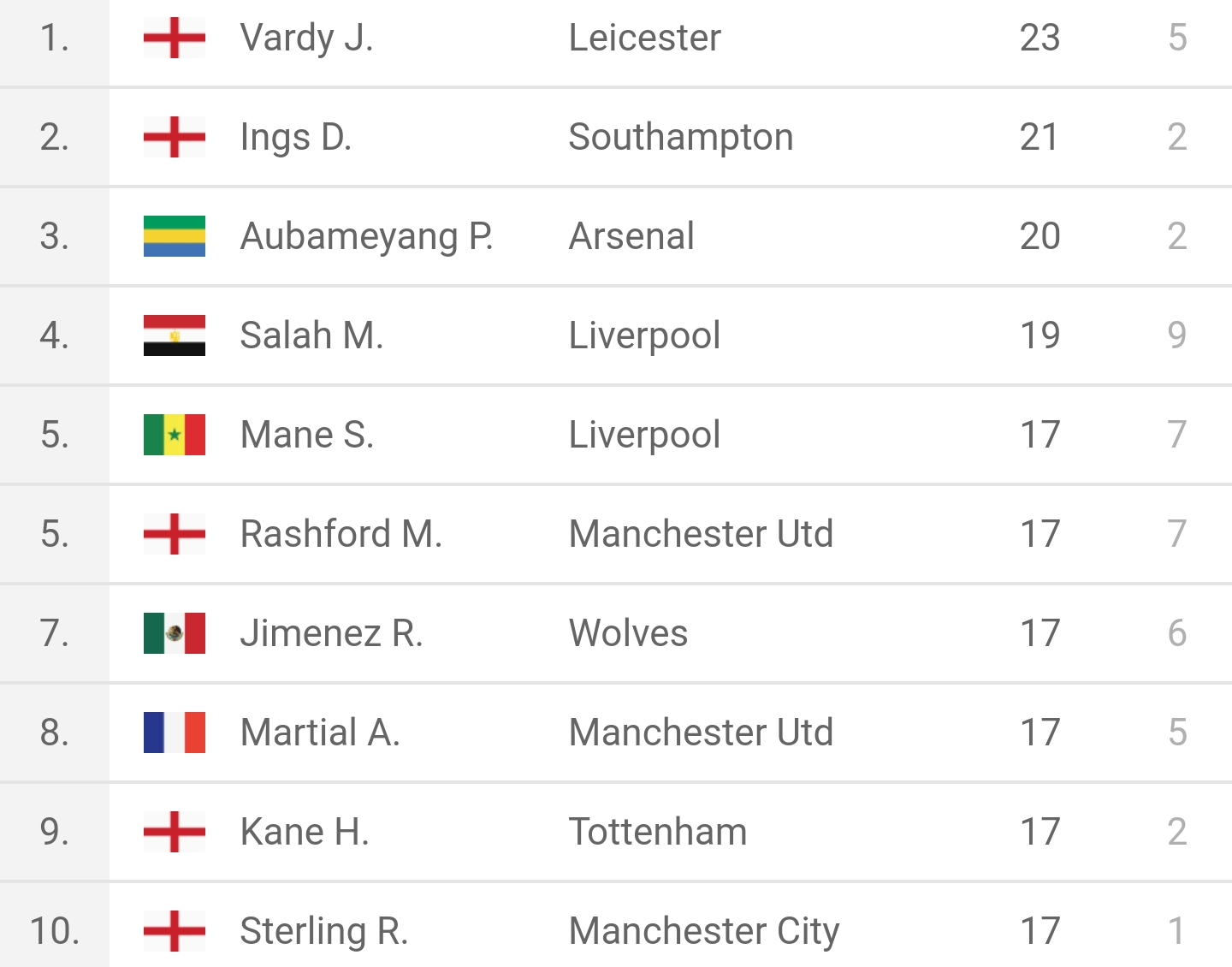Click Martial A. player name
This screenshot has width=1232, height=967.
(x=320, y=733)
